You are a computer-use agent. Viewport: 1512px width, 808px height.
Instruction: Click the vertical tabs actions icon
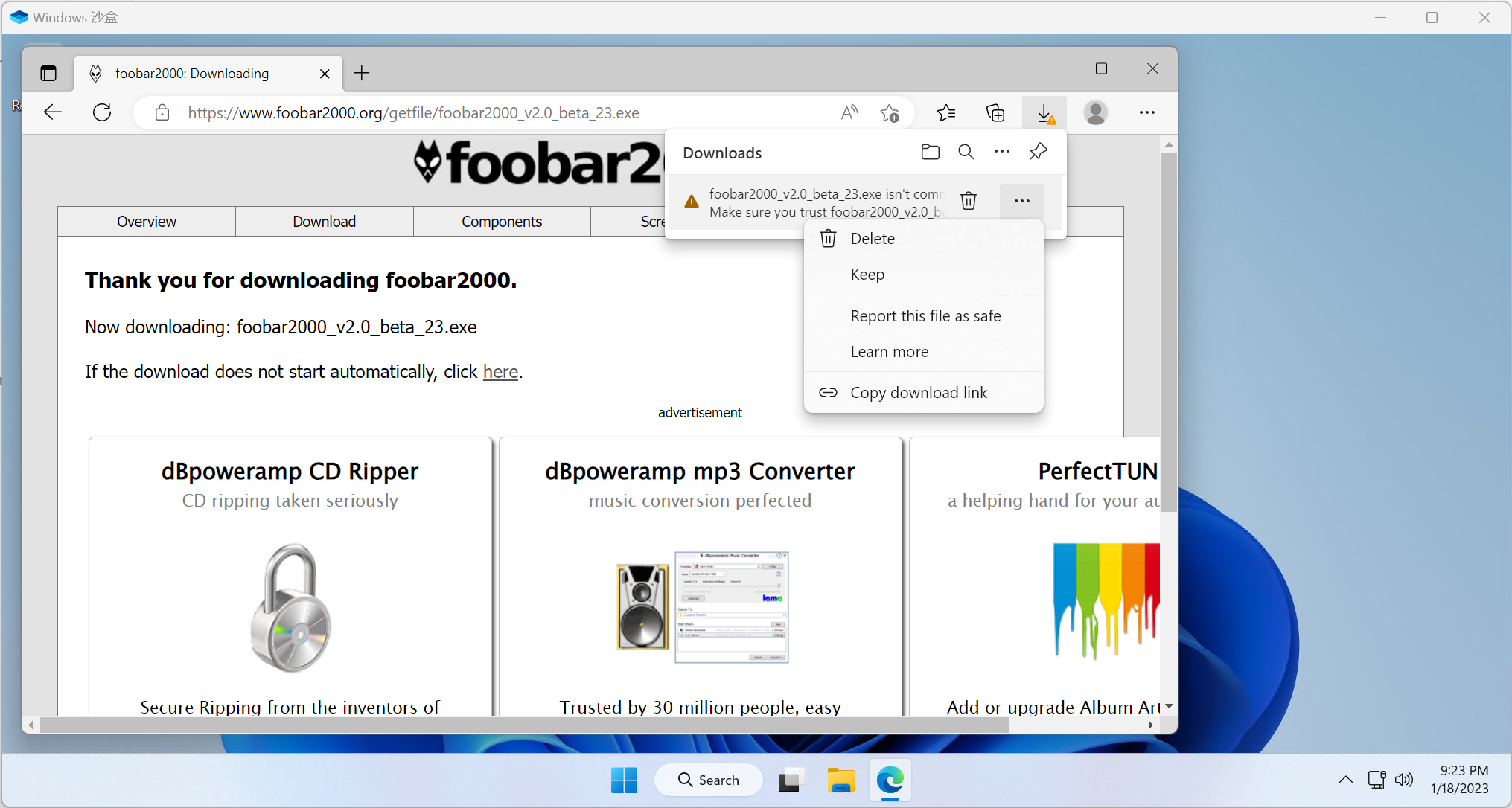pyautogui.click(x=48, y=74)
